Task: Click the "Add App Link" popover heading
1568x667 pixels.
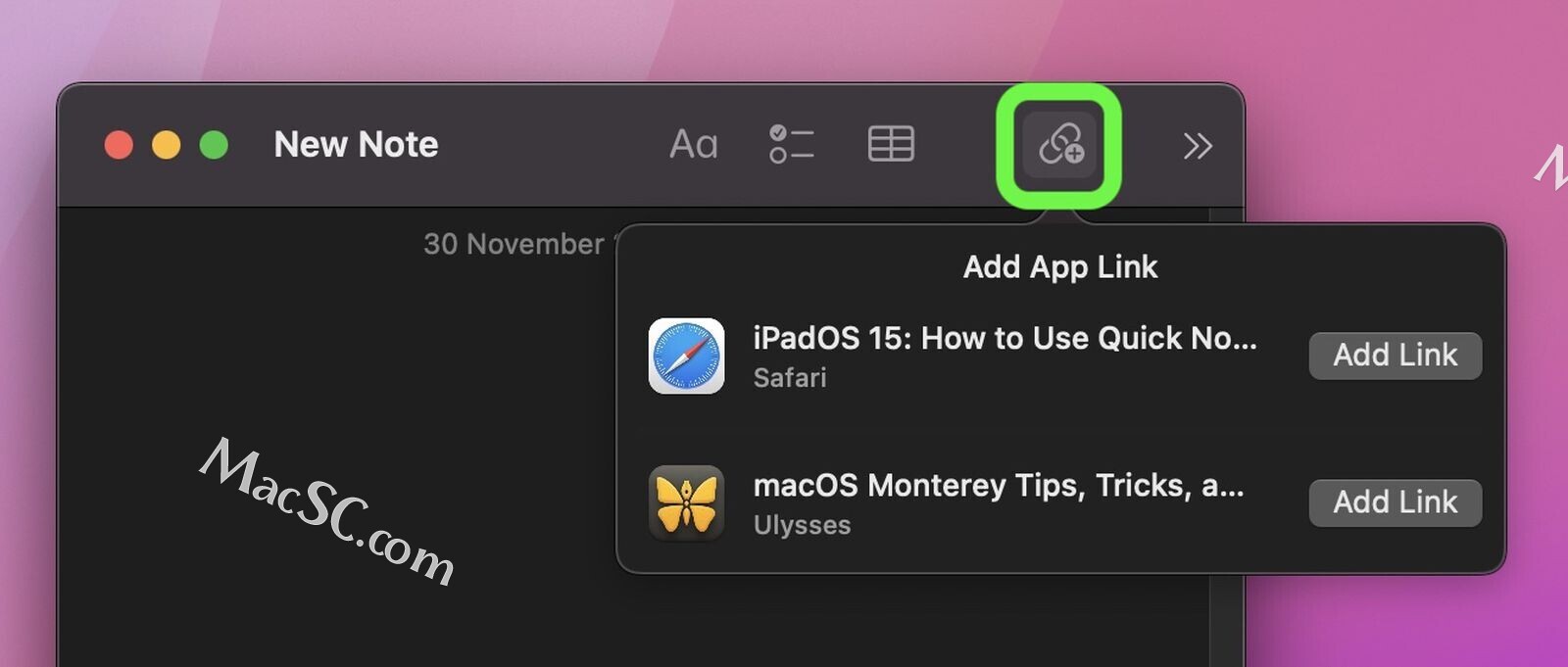Action: [x=1060, y=266]
